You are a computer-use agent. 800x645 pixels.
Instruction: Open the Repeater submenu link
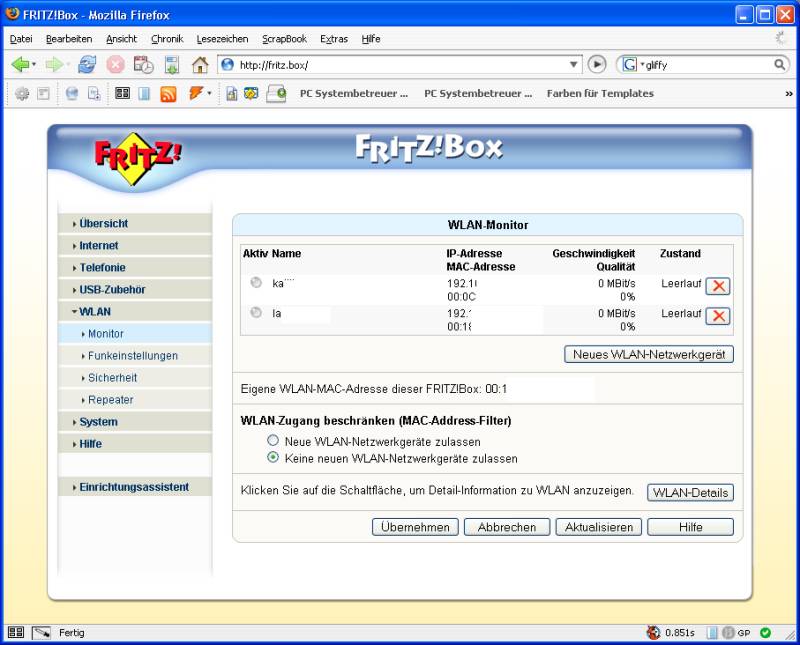[110, 400]
